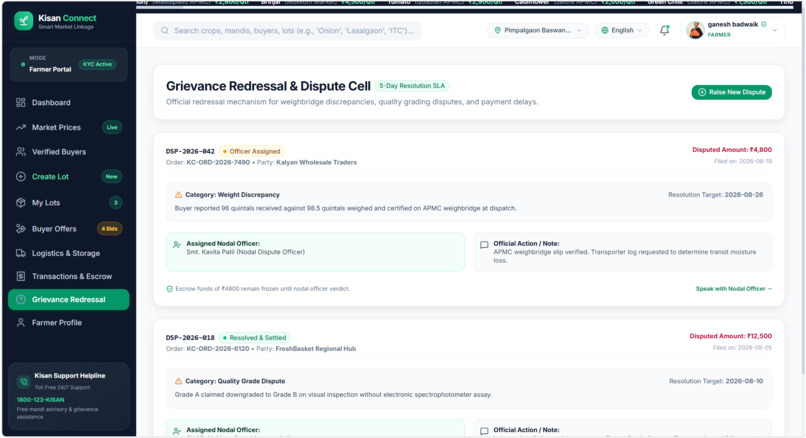Click ganesh badwaik profile avatar

click(695, 30)
